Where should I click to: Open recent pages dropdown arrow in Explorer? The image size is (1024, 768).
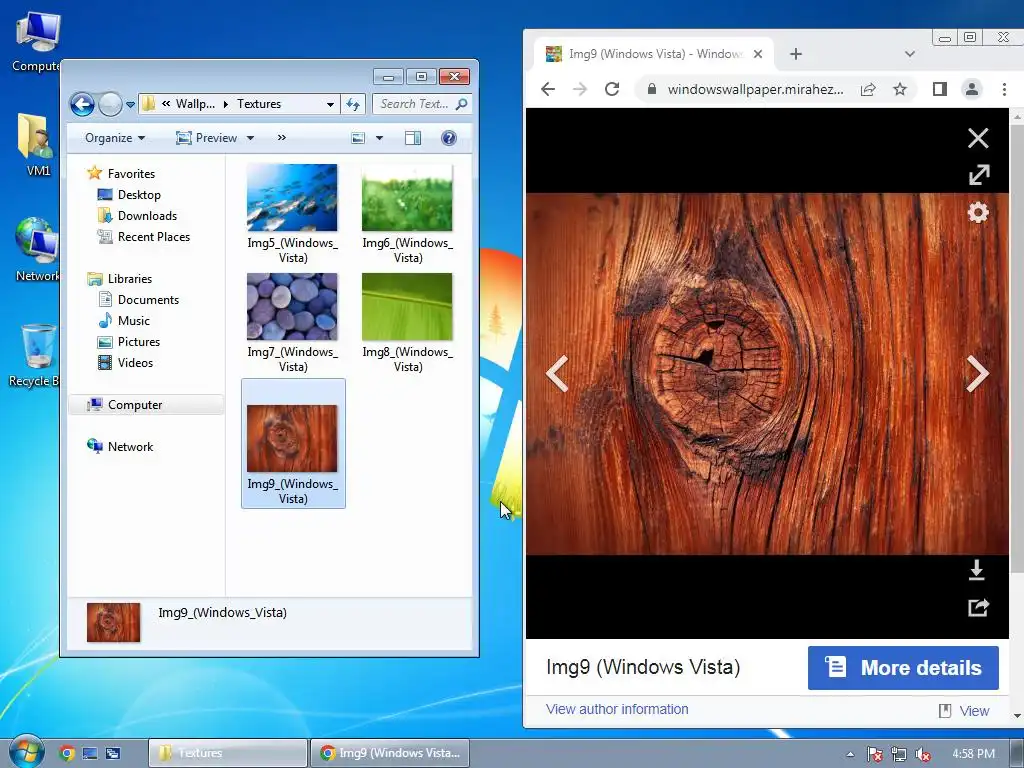pyautogui.click(x=130, y=104)
